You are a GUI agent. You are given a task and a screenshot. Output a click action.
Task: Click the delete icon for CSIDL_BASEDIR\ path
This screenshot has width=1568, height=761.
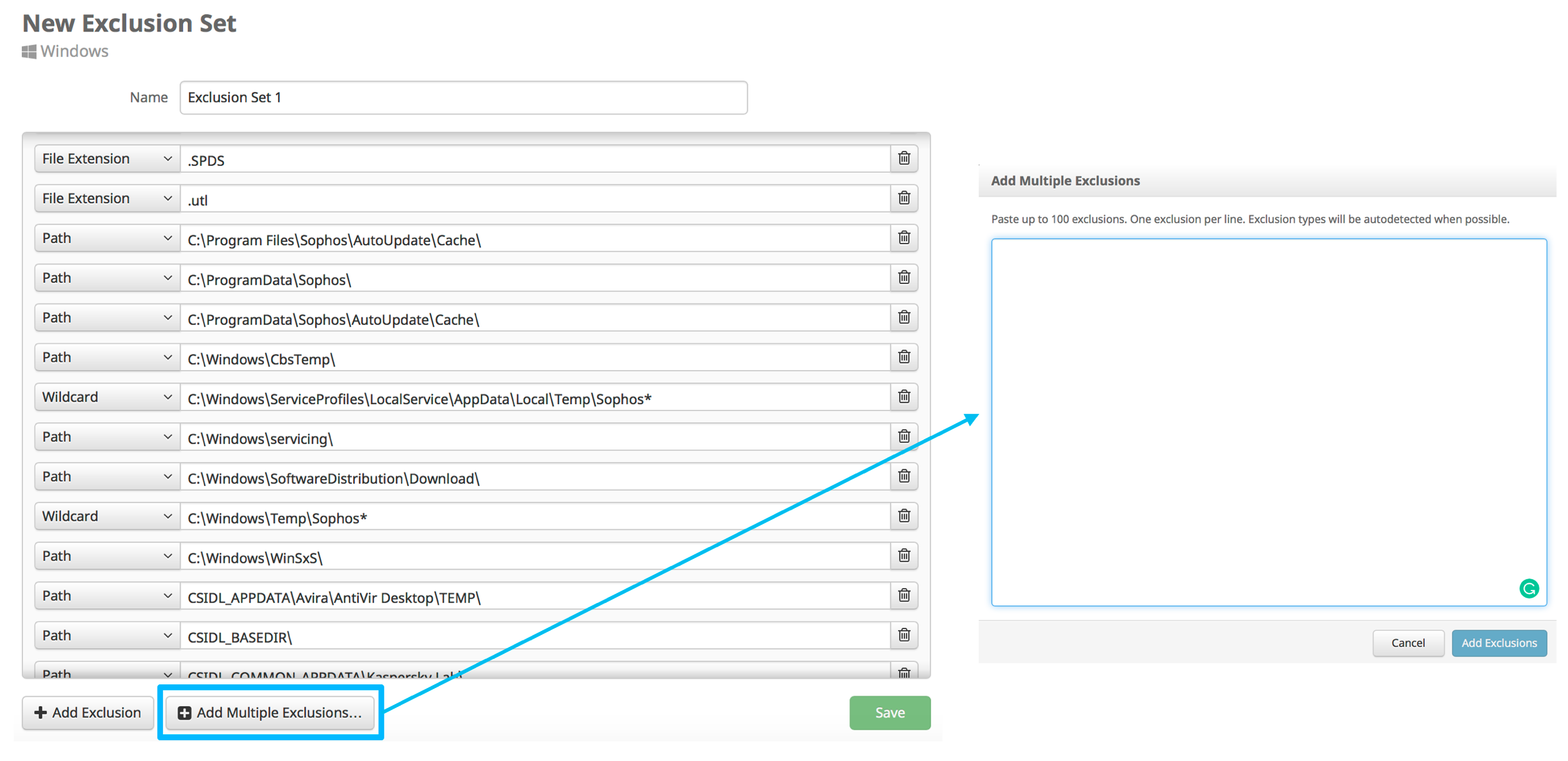904,637
